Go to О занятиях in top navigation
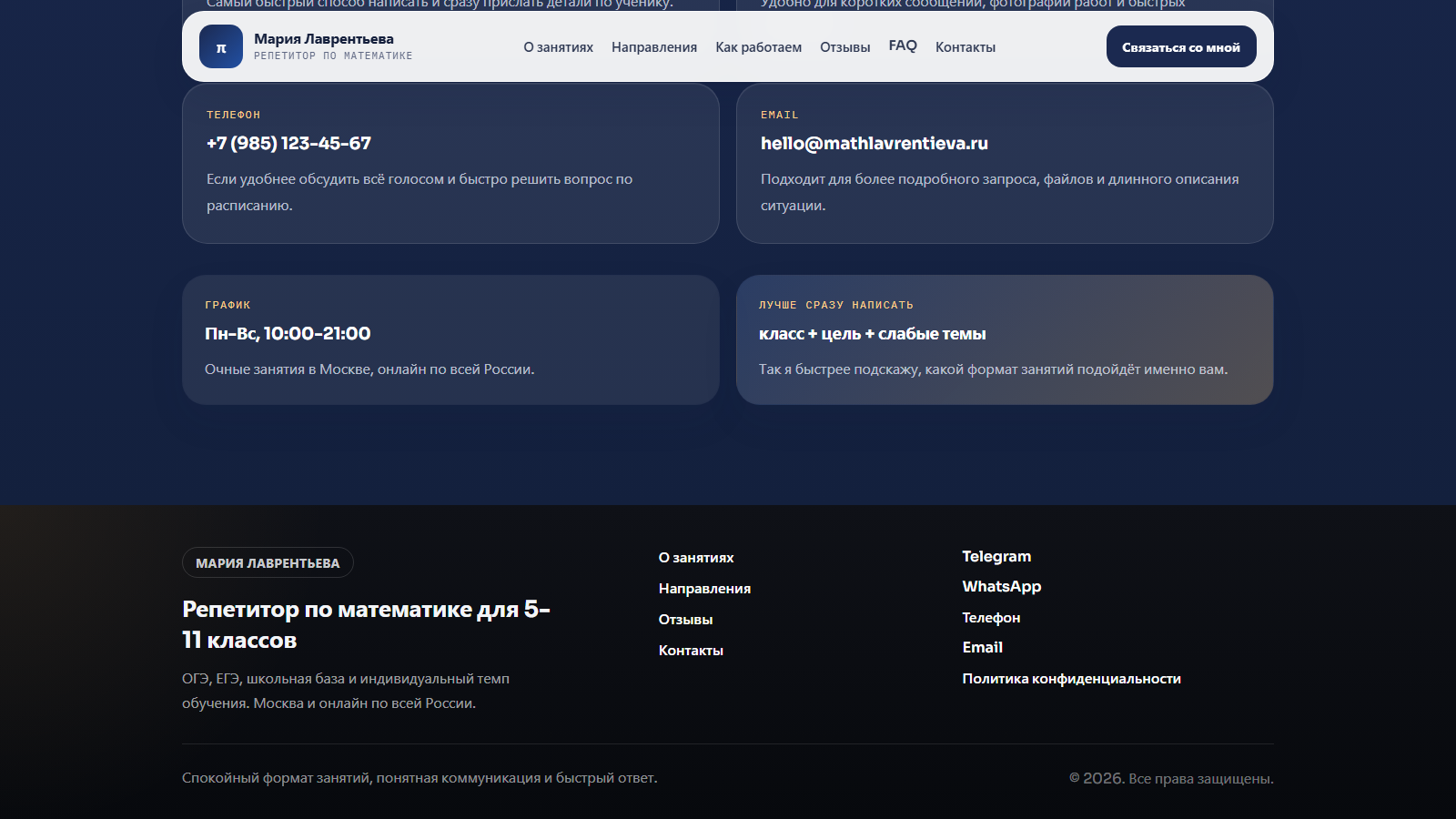Viewport: 1456px width, 819px height. 558,47
